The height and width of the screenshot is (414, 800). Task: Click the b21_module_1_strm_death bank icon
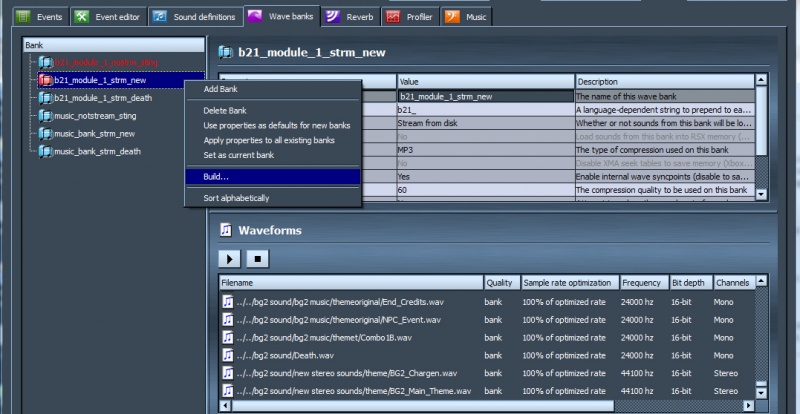pos(45,98)
